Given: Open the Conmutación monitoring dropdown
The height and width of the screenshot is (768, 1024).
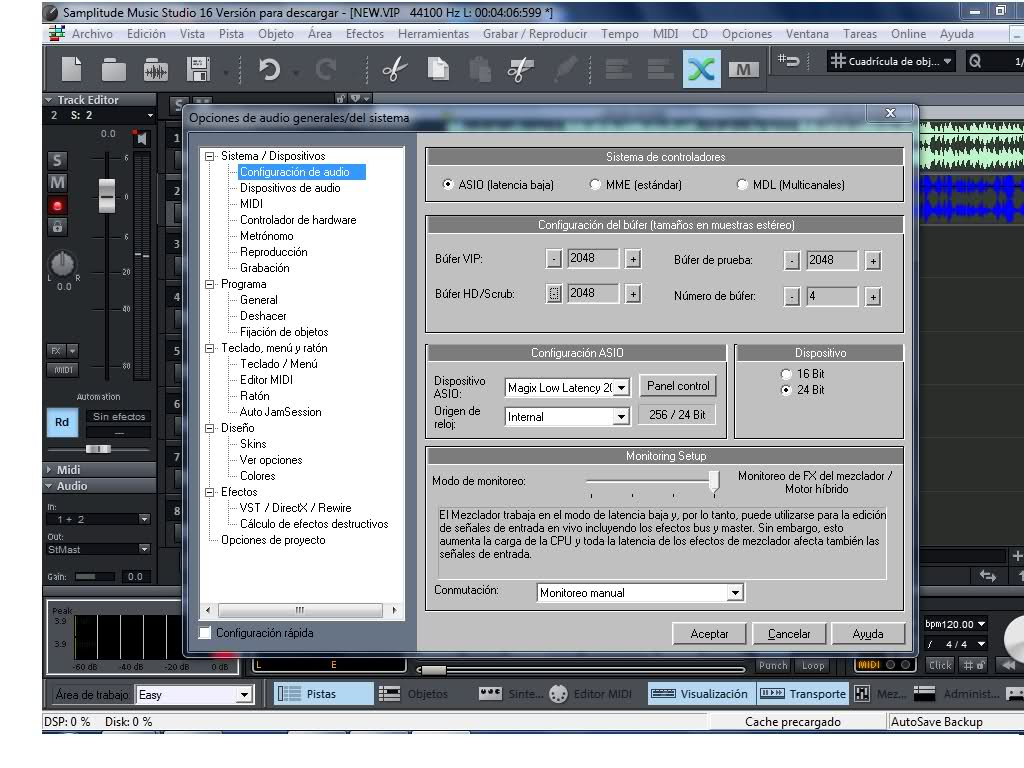Looking at the screenshot, I should tap(735, 593).
